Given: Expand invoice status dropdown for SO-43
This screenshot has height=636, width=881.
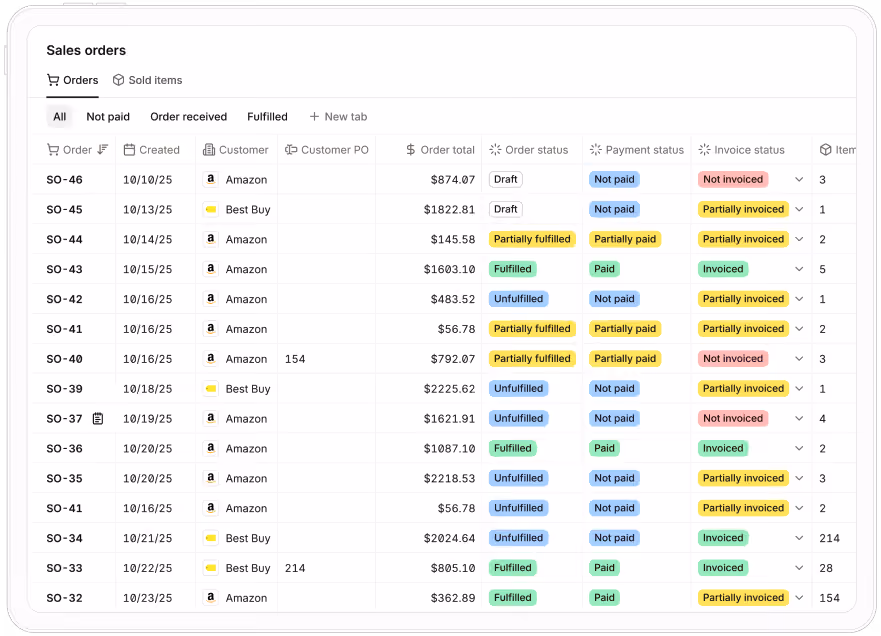Looking at the screenshot, I should click(x=799, y=269).
